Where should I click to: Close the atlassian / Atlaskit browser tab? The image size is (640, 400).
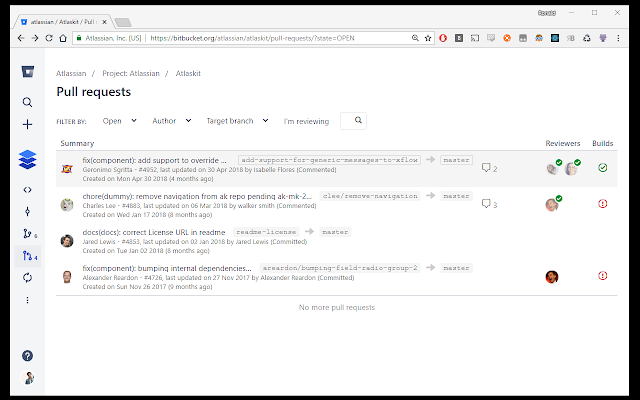click(104, 22)
